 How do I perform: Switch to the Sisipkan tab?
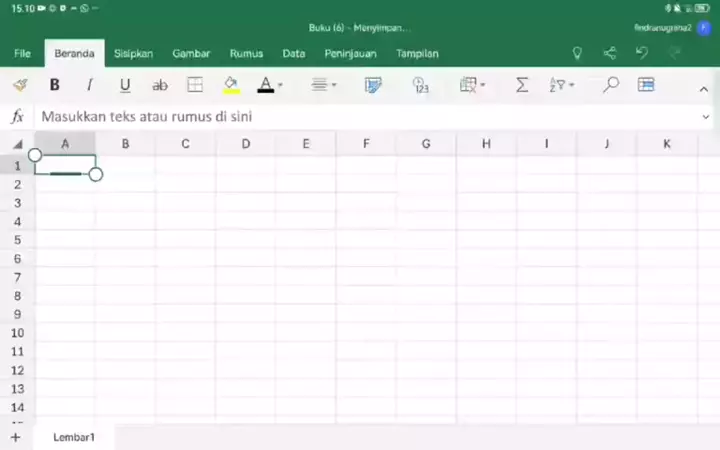tap(133, 54)
